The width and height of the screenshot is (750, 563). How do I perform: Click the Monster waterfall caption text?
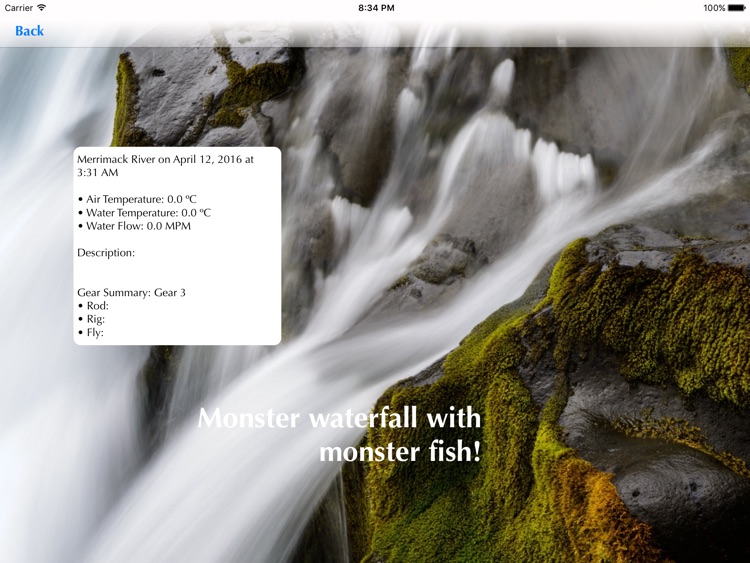click(x=339, y=435)
